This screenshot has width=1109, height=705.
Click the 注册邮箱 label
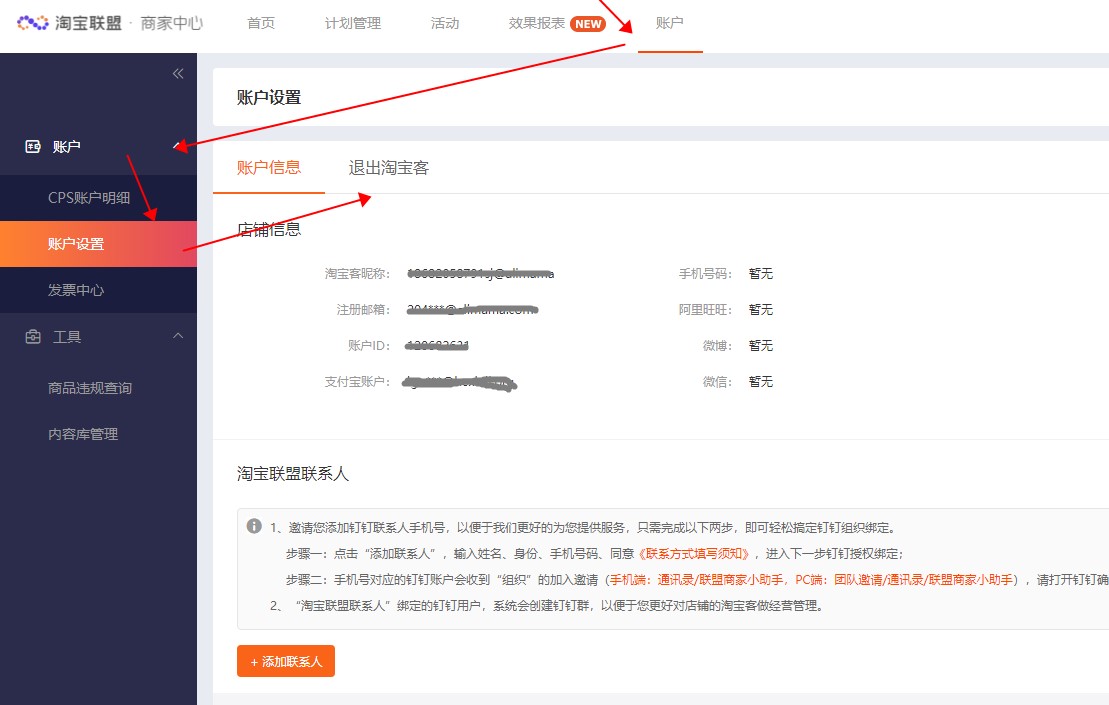[363, 310]
